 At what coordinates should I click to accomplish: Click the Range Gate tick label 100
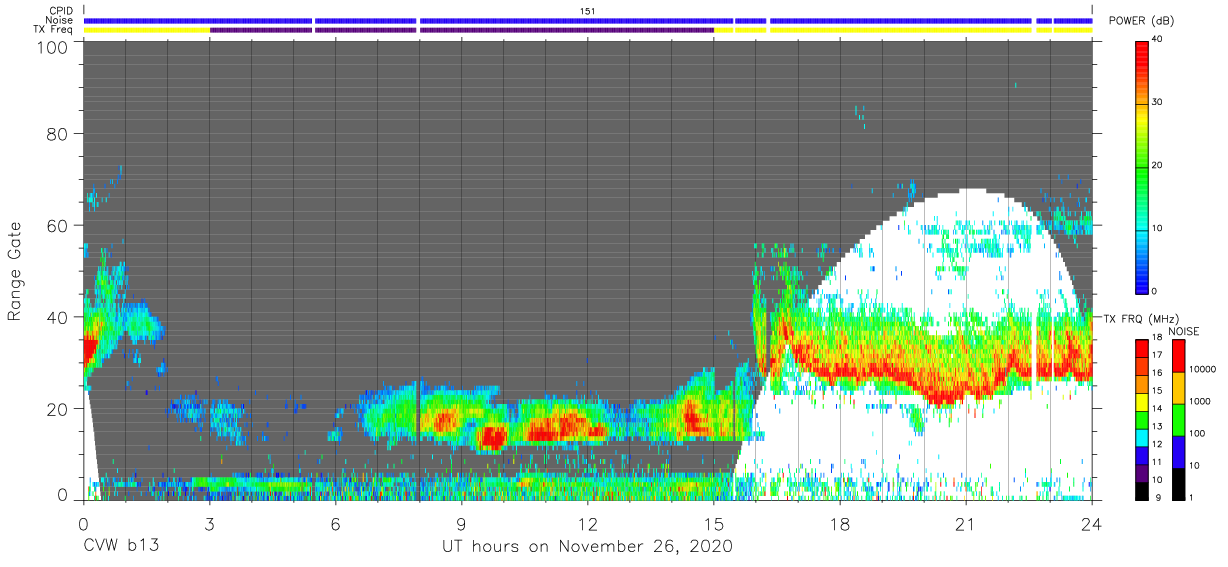(x=52, y=47)
